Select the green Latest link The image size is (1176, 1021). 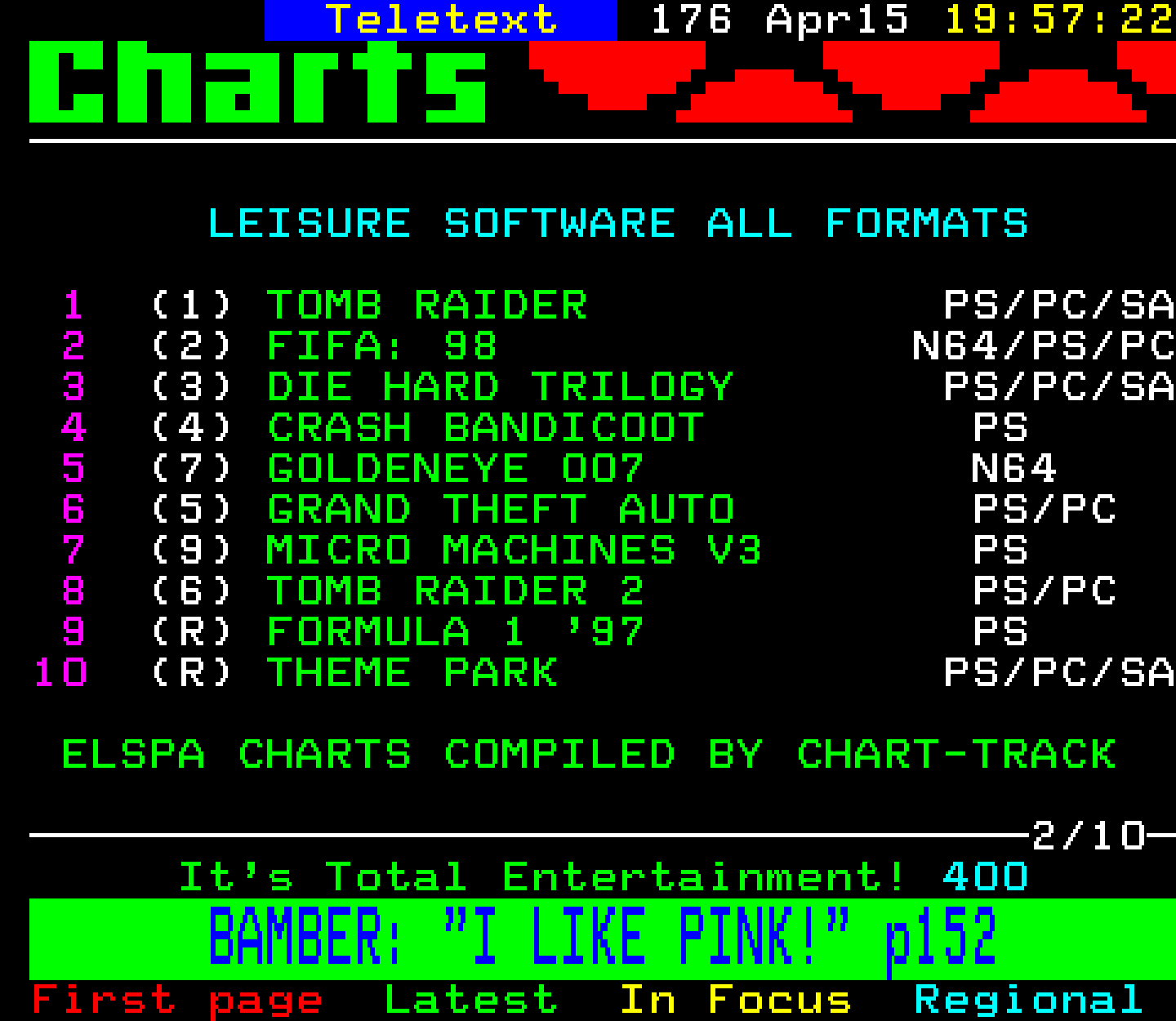471,1001
